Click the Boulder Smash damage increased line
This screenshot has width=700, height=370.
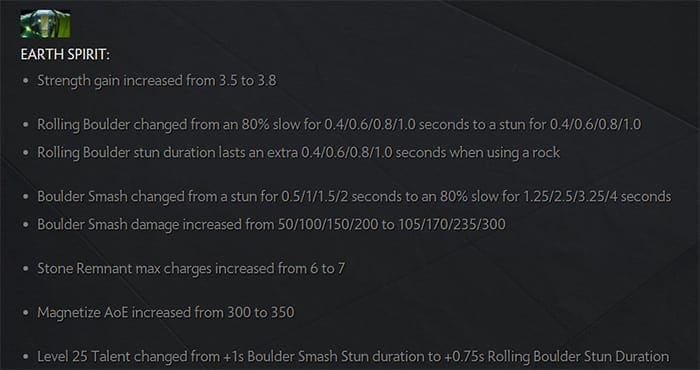271,224
